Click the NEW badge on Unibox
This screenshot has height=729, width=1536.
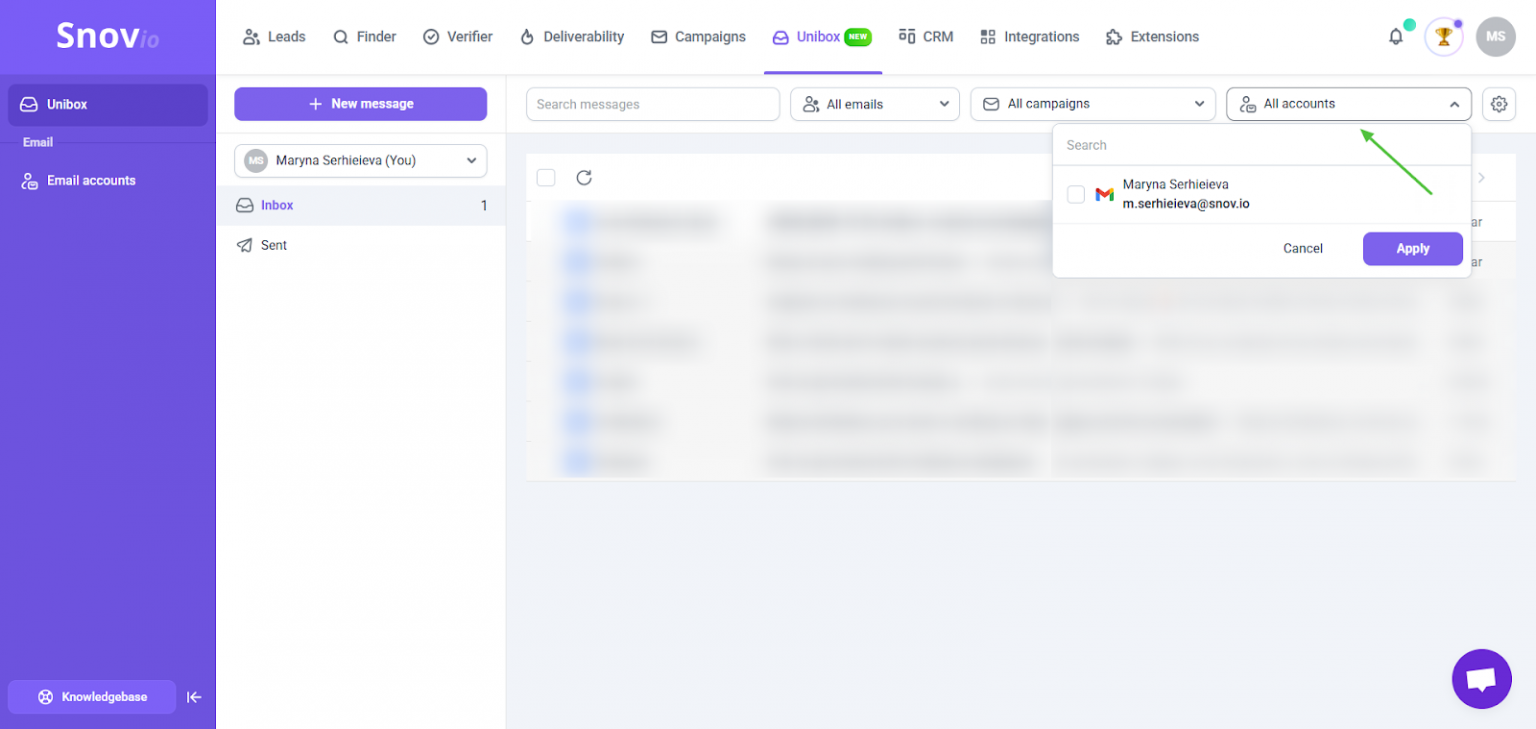pyautogui.click(x=858, y=37)
